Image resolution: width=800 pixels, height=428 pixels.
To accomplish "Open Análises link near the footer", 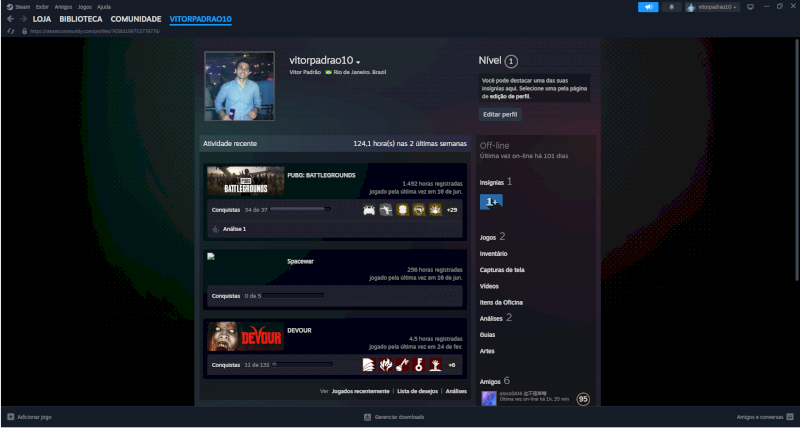I will [x=456, y=391].
